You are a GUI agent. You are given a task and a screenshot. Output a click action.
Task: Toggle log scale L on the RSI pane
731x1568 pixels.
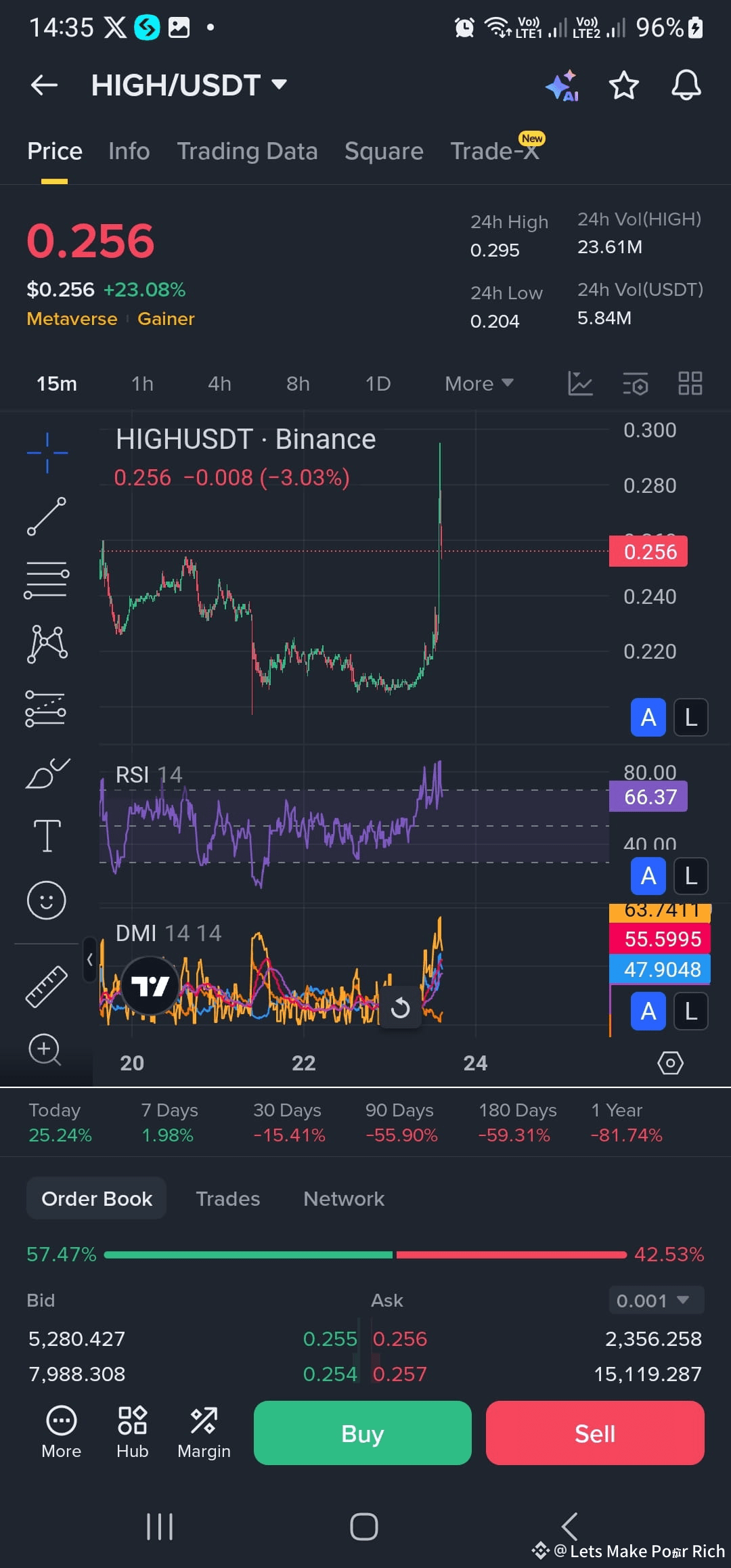pos(691,876)
